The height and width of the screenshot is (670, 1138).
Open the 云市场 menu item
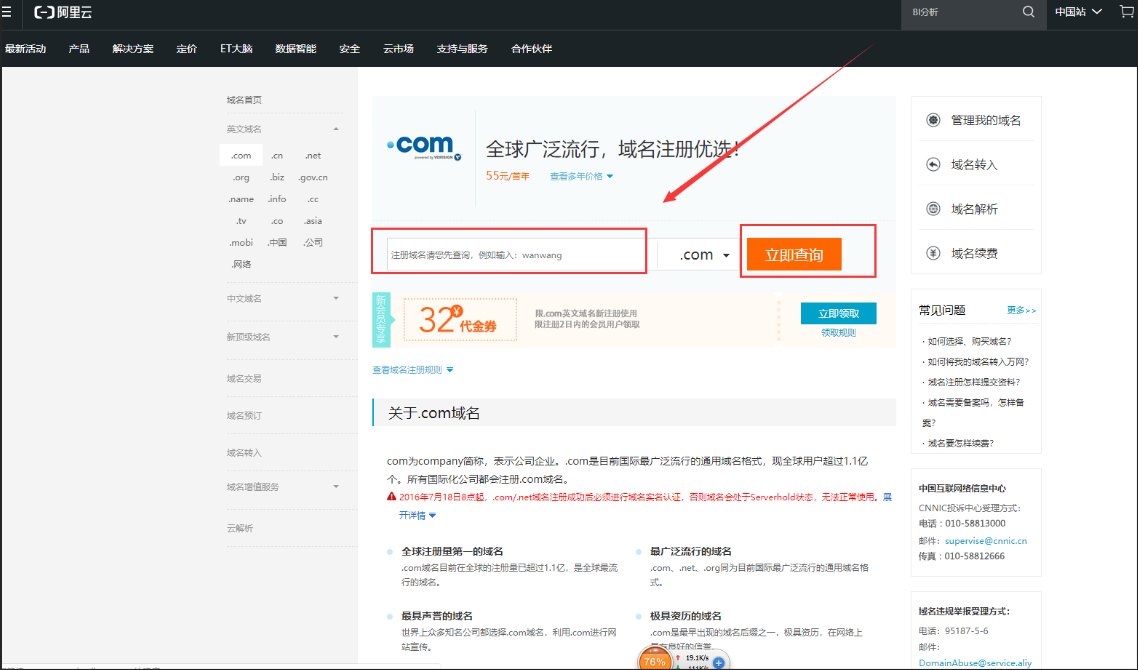tap(398, 49)
